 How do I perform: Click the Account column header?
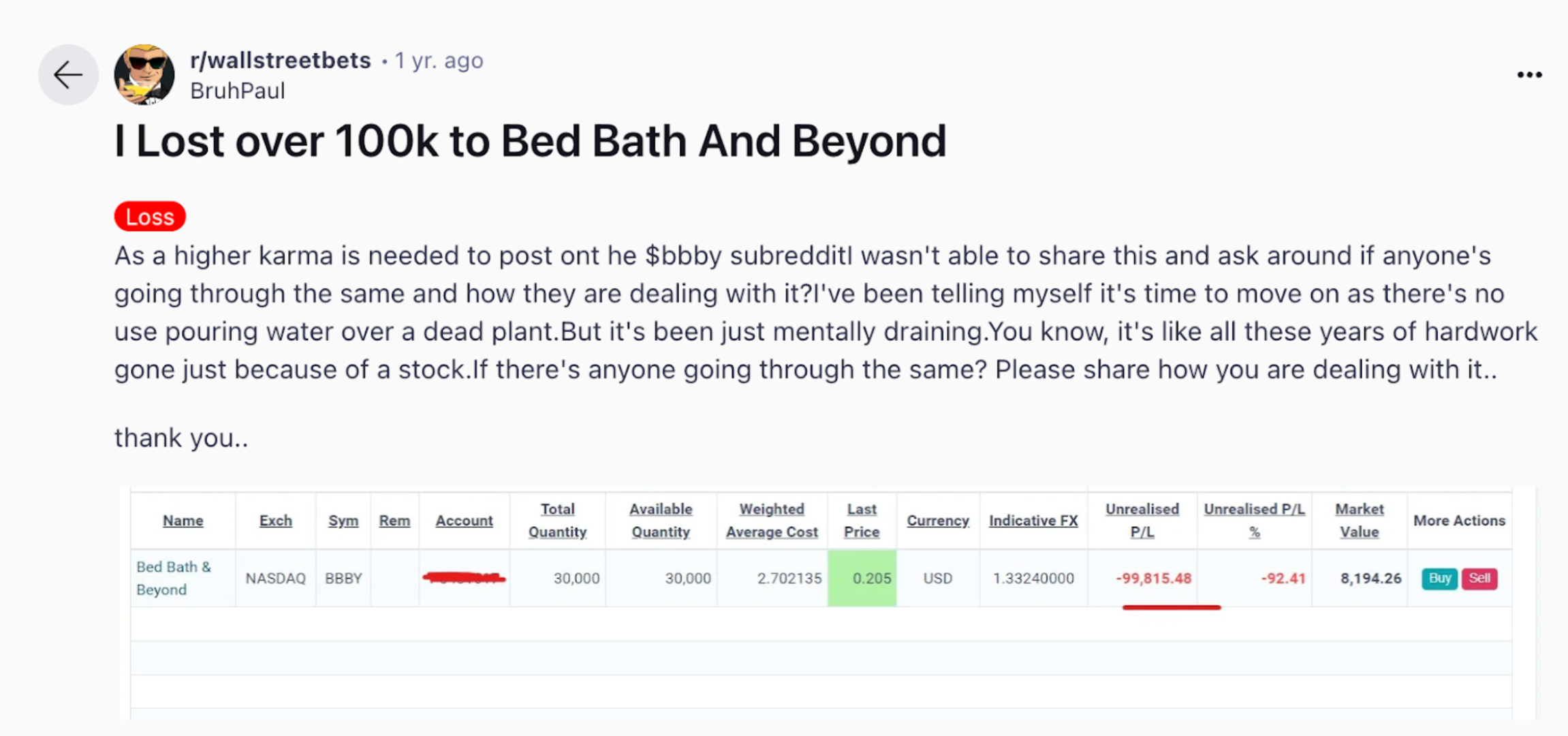coord(464,521)
